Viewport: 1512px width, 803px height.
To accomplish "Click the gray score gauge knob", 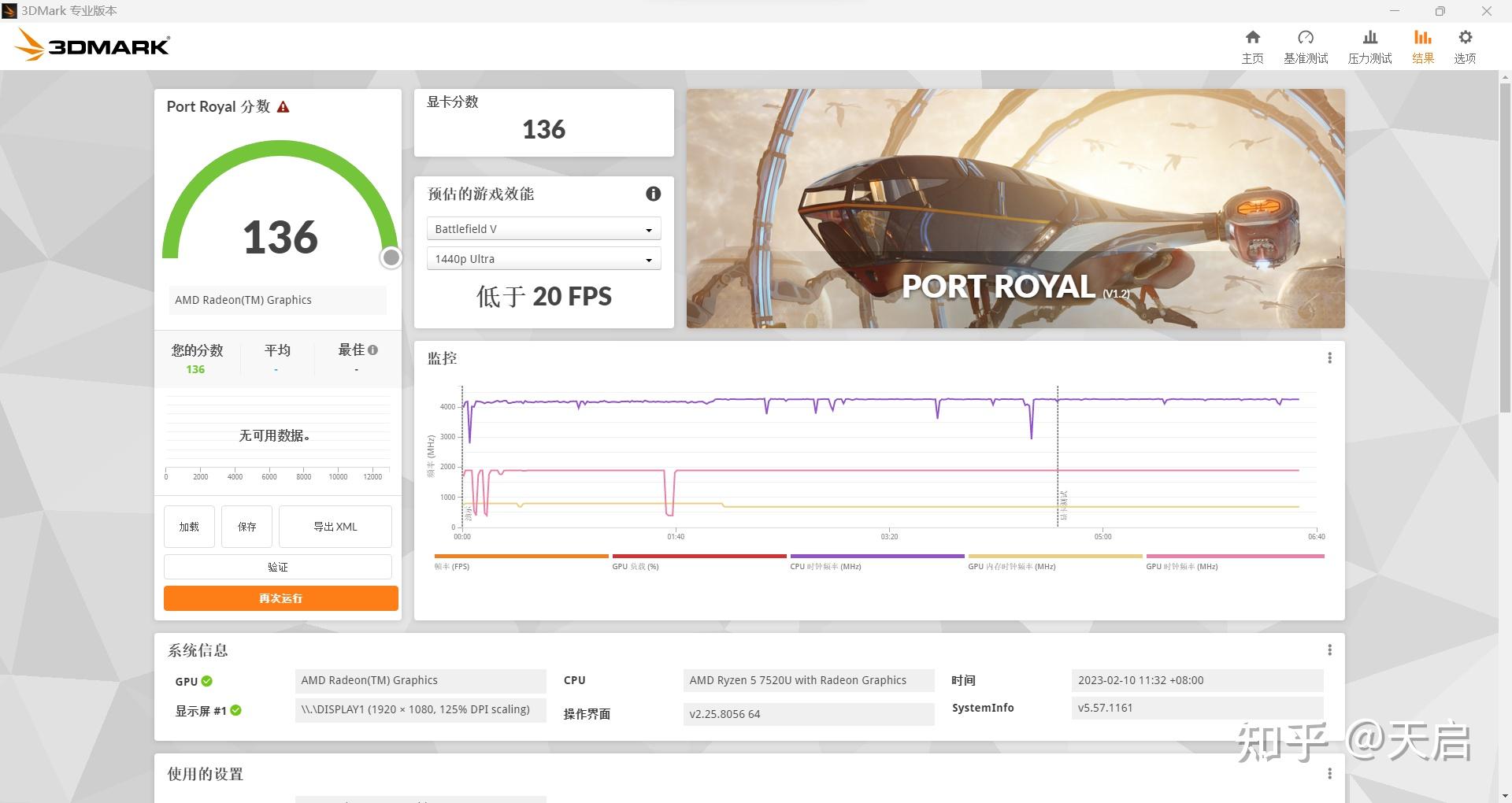I will click(391, 257).
